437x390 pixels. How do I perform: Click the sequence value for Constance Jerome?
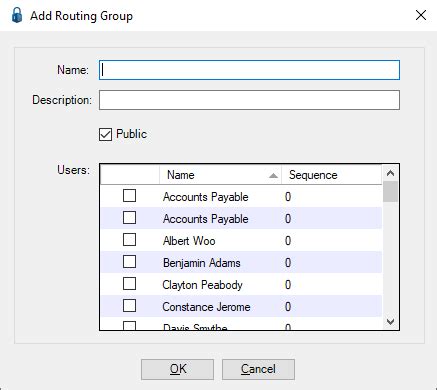[x=288, y=307]
